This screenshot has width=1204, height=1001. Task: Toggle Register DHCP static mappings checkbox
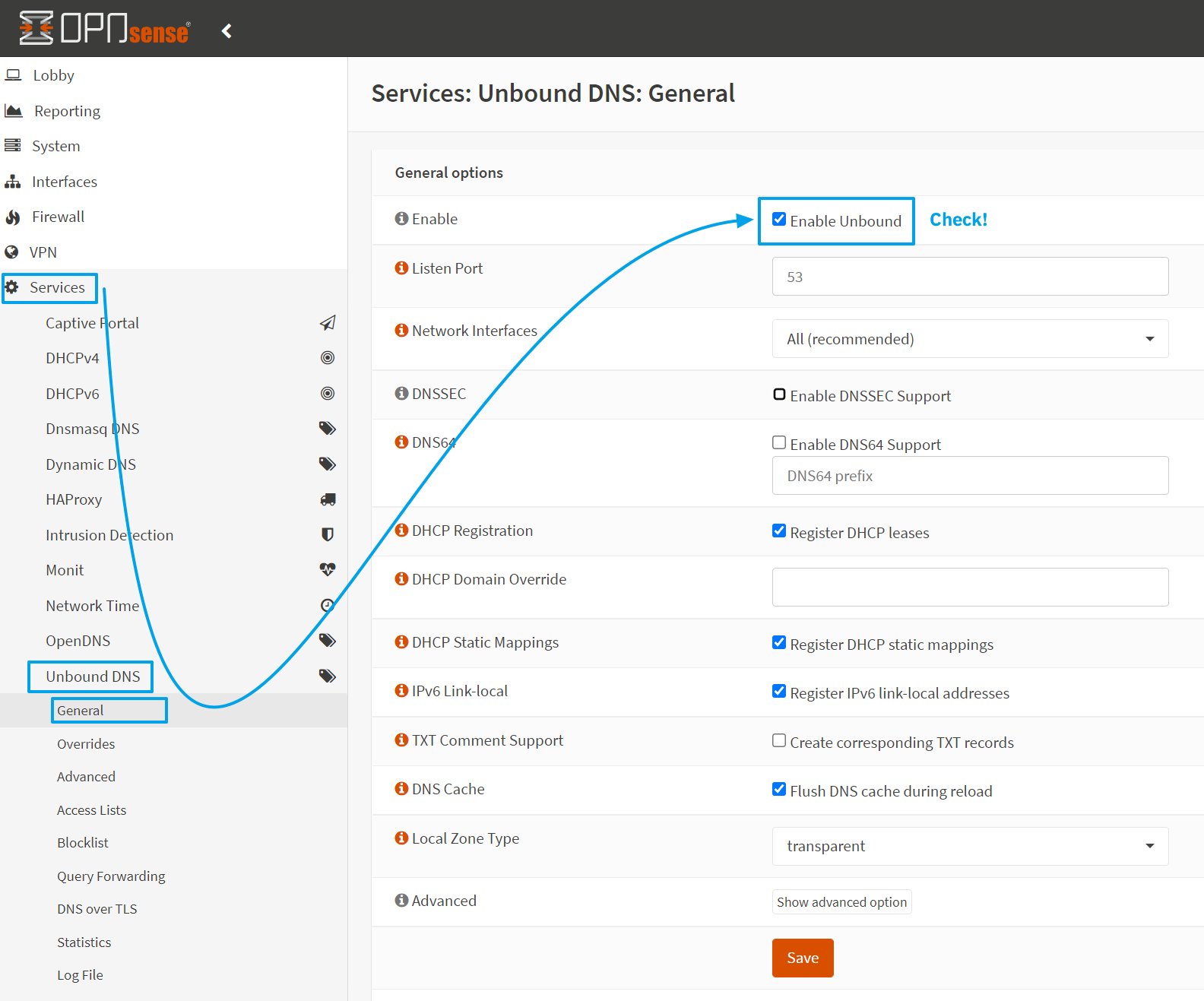point(779,642)
